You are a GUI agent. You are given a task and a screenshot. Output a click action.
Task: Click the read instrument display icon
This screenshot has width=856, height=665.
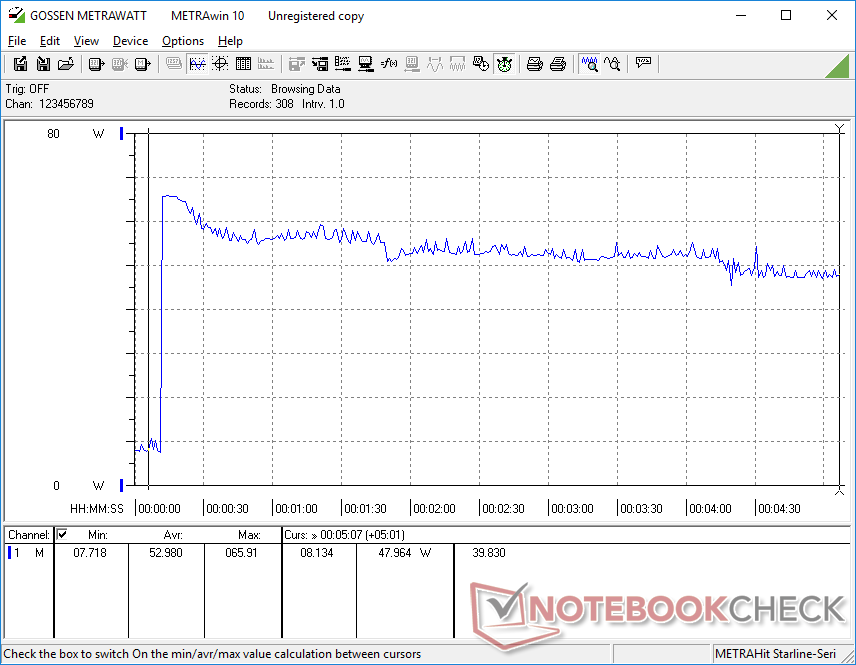(x=96, y=64)
